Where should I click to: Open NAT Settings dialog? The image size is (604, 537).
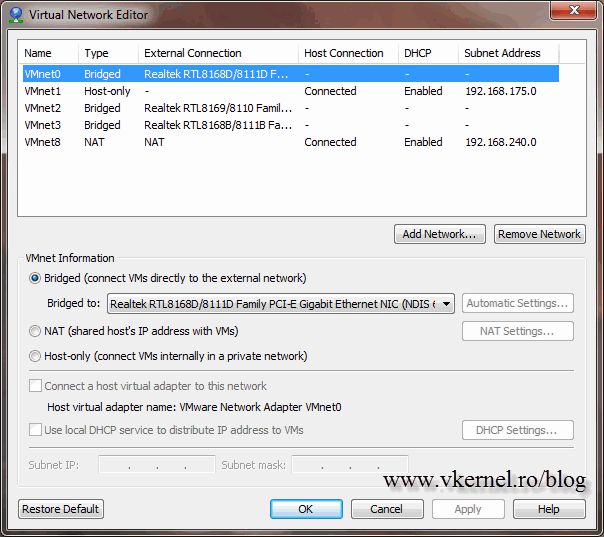(x=518, y=331)
